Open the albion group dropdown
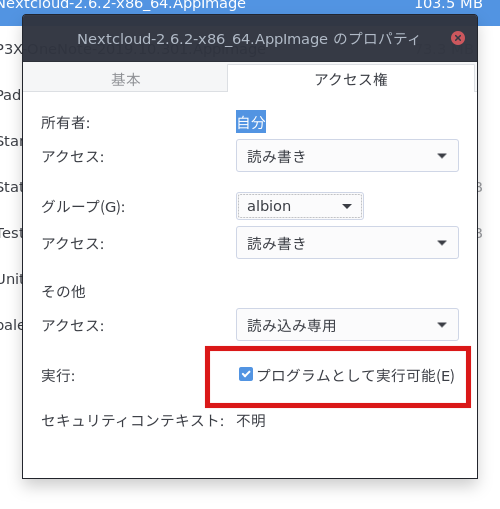500x509 pixels. (300, 206)
